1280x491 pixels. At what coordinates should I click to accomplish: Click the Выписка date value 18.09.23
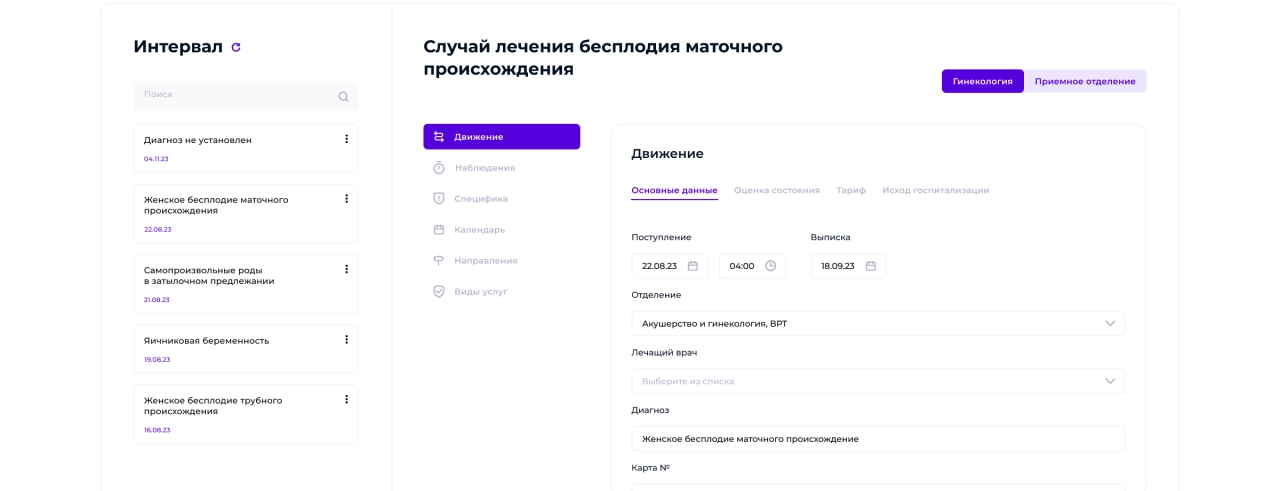coord(838,266)
